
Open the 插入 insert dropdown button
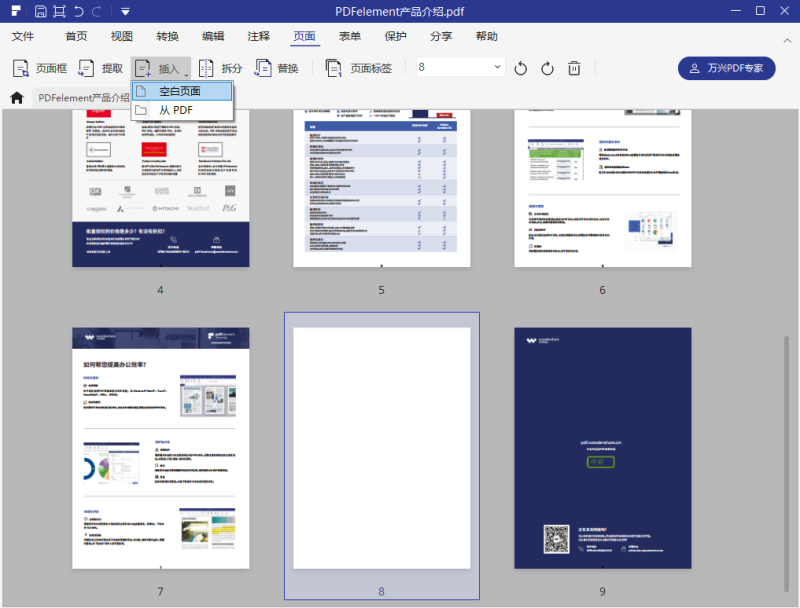(x=161, y=68)
